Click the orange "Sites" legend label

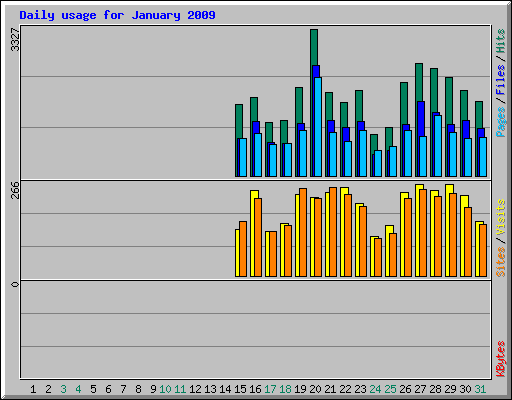pos(500,262)
